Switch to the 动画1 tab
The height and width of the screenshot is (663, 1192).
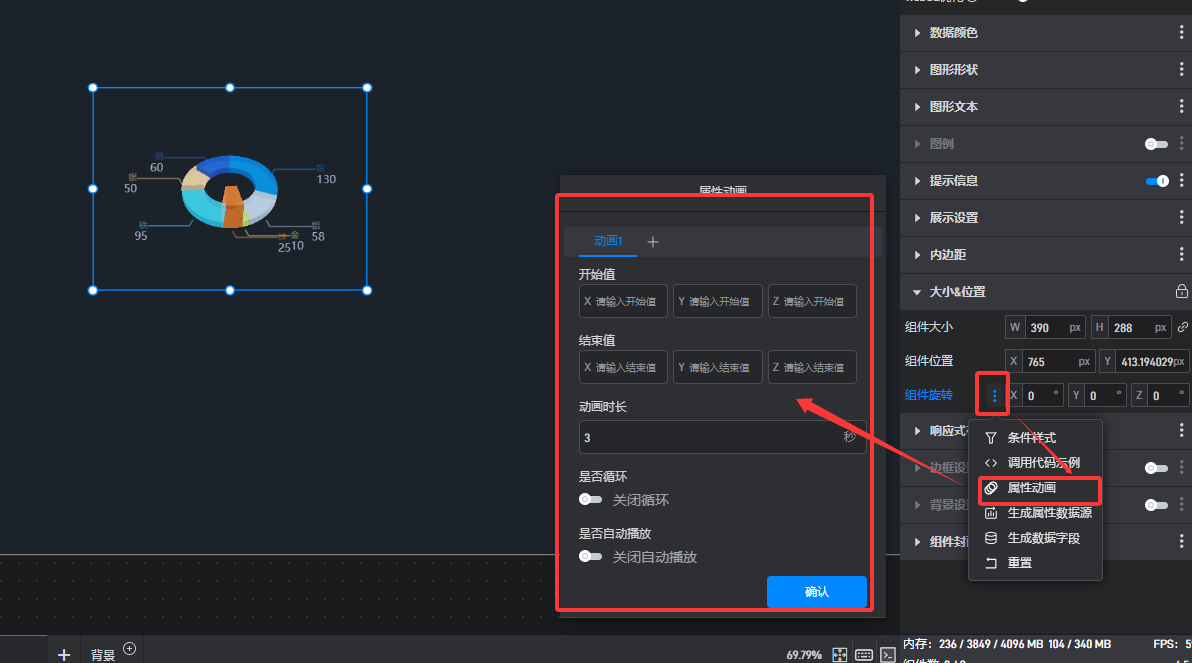(x=607, y=241)
